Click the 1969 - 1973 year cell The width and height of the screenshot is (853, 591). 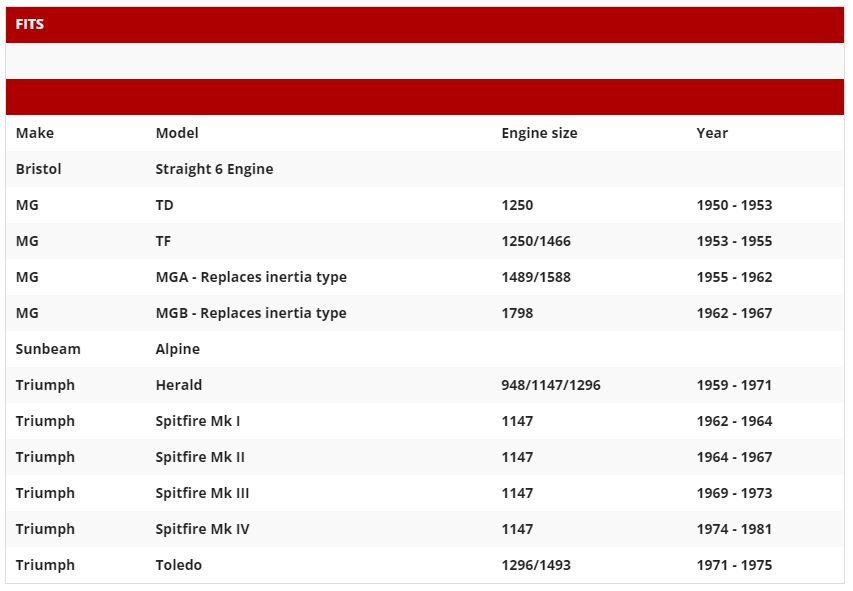pyautogui.click(x=734, y=492)
